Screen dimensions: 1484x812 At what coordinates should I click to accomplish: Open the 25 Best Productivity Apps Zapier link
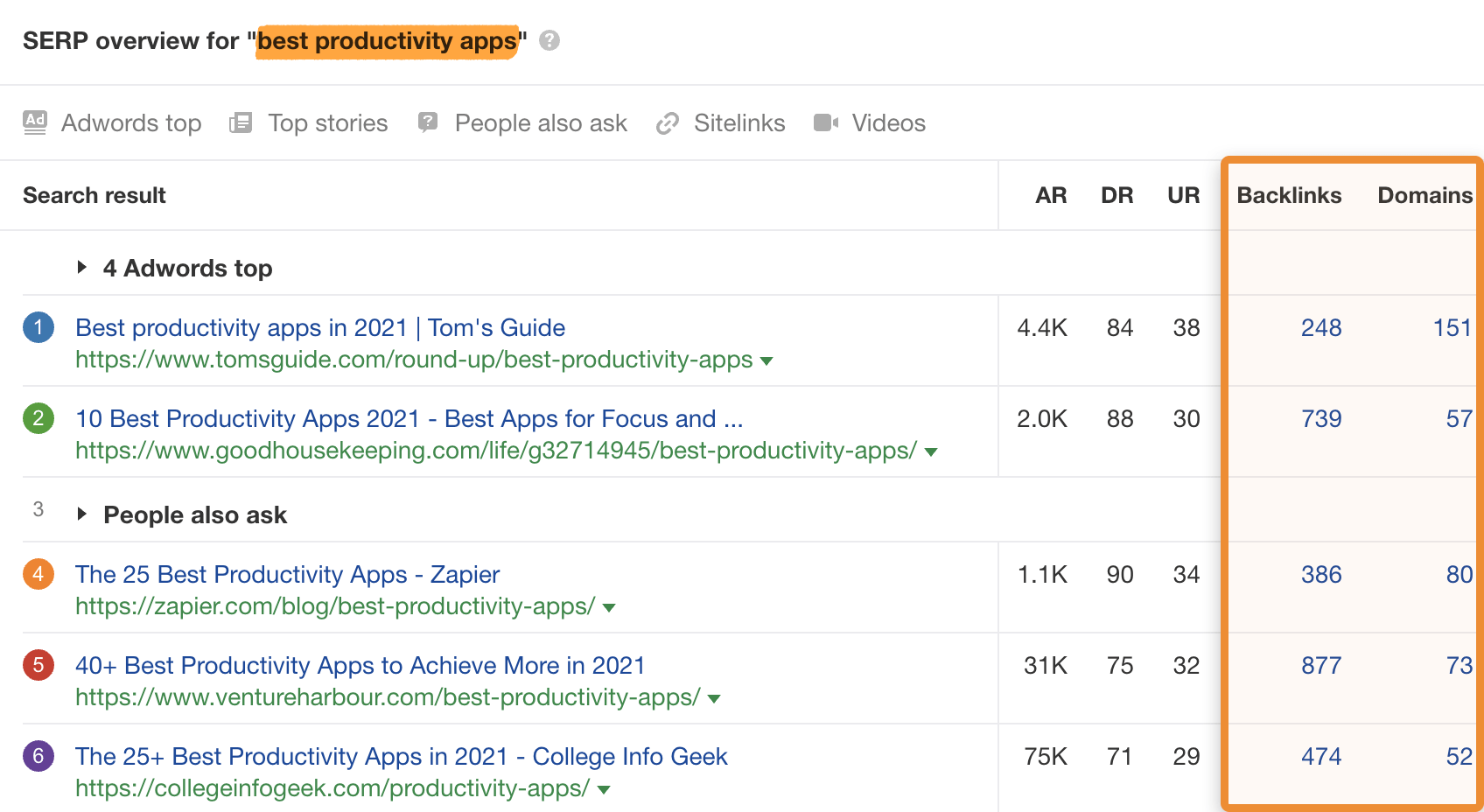pyautogui.click(x=287, y=575)
